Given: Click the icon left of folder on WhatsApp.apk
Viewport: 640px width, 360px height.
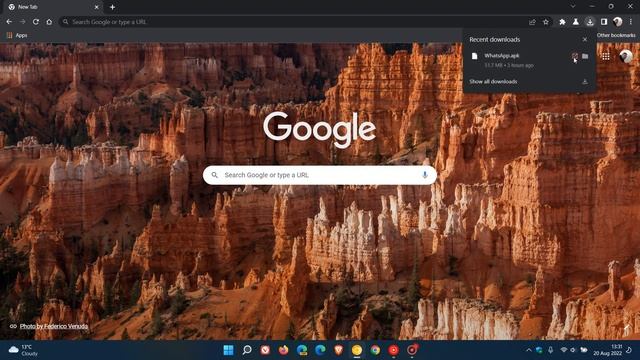Looking at the screenshot, I should (x=575, y=56).
